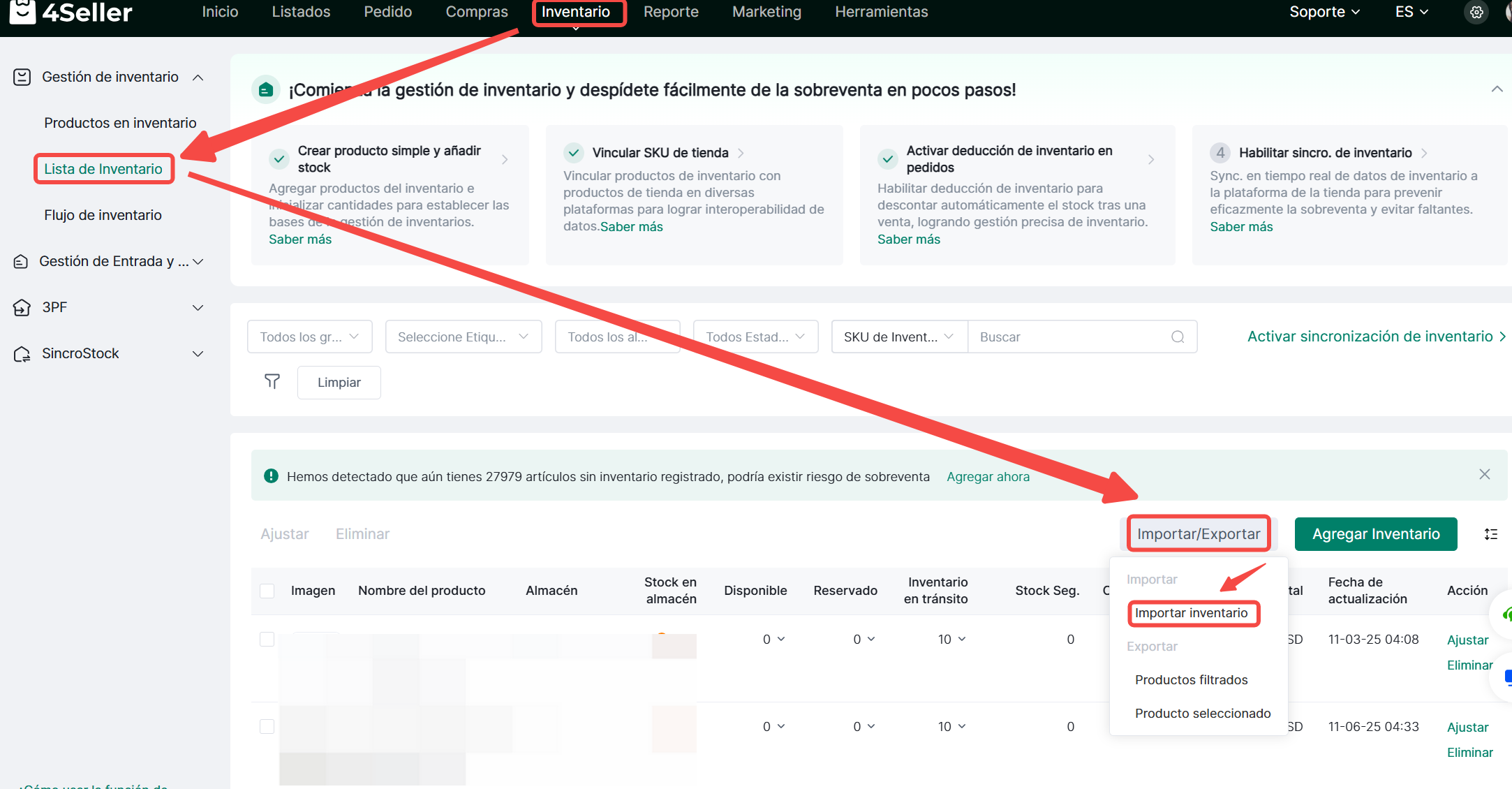Click the search magnifier icon
This screenshot has width=1512, height=789.
1178,337
